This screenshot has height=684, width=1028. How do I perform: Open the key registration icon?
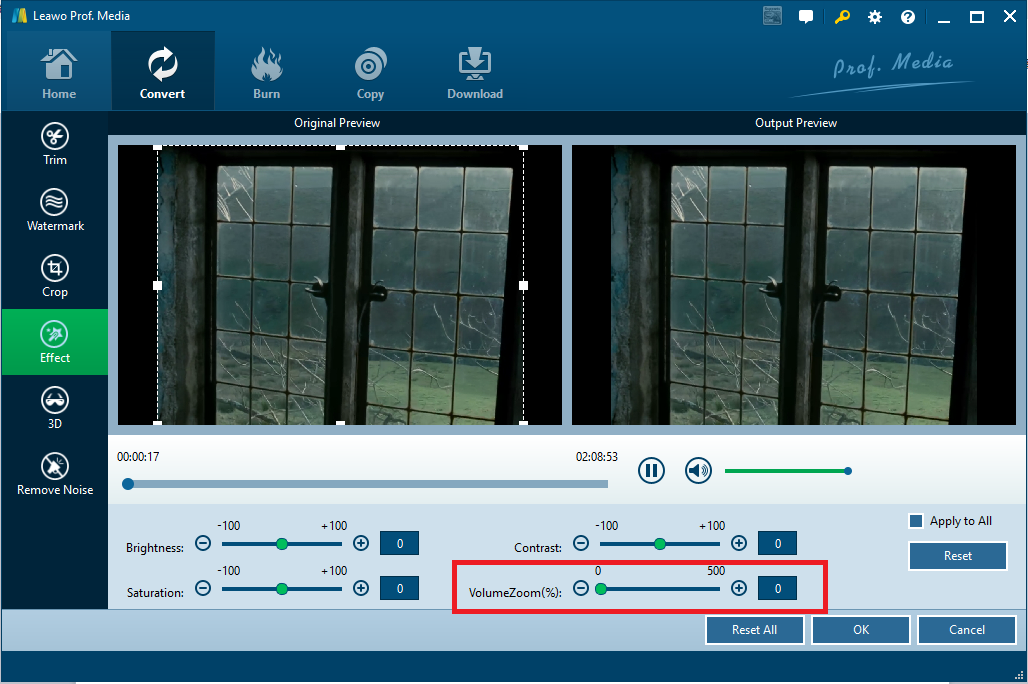tap(842, 17)
